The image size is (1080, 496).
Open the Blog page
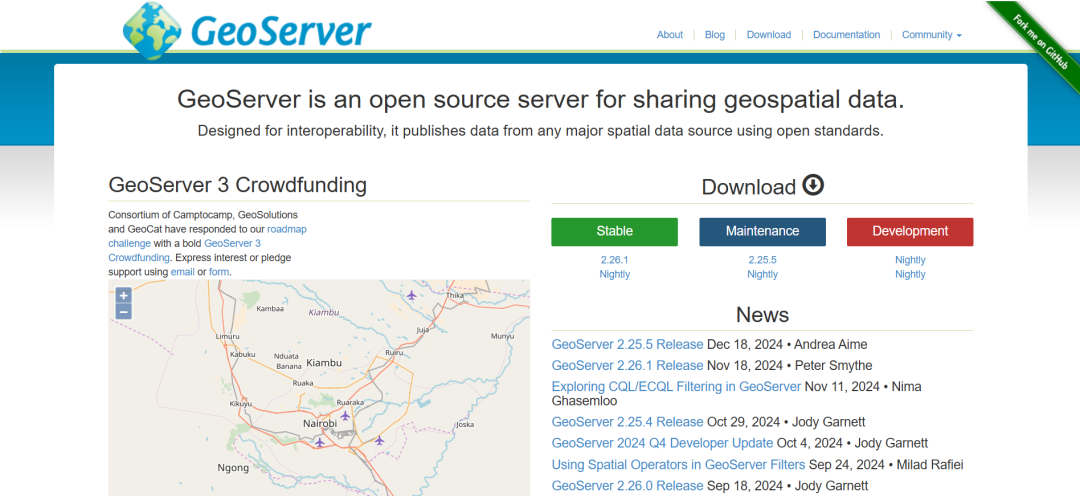(715, 34)
